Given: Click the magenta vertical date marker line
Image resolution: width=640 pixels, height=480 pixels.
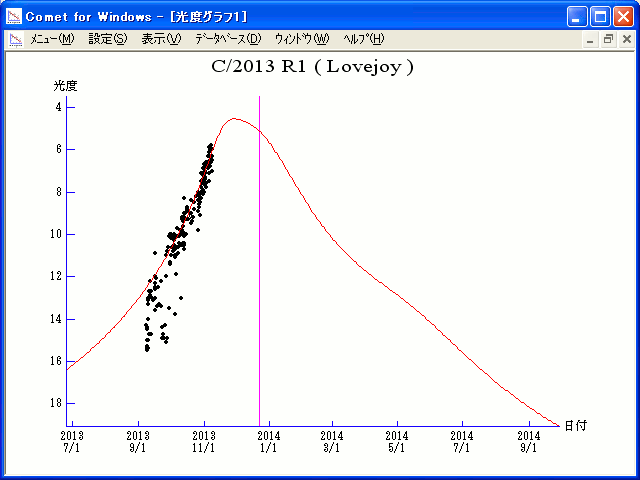Looking at the screenshot, I should pos(259,261).
